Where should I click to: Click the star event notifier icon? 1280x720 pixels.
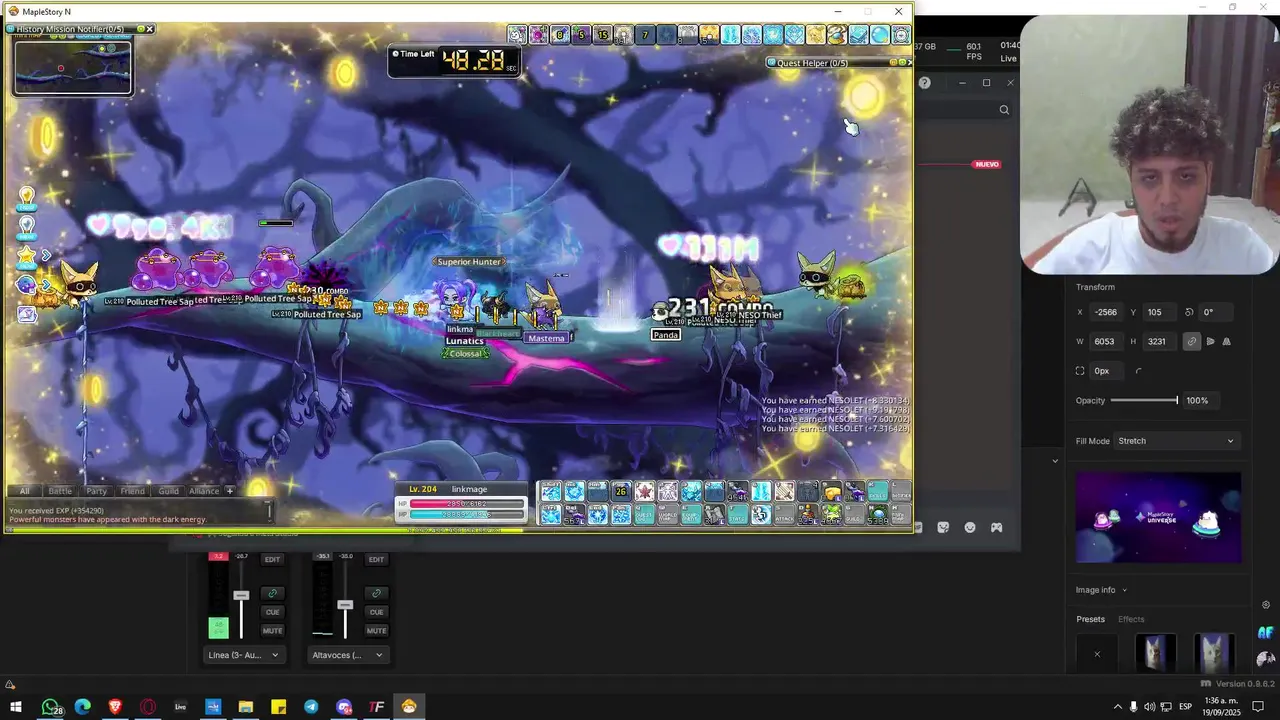tap(27, 256)
